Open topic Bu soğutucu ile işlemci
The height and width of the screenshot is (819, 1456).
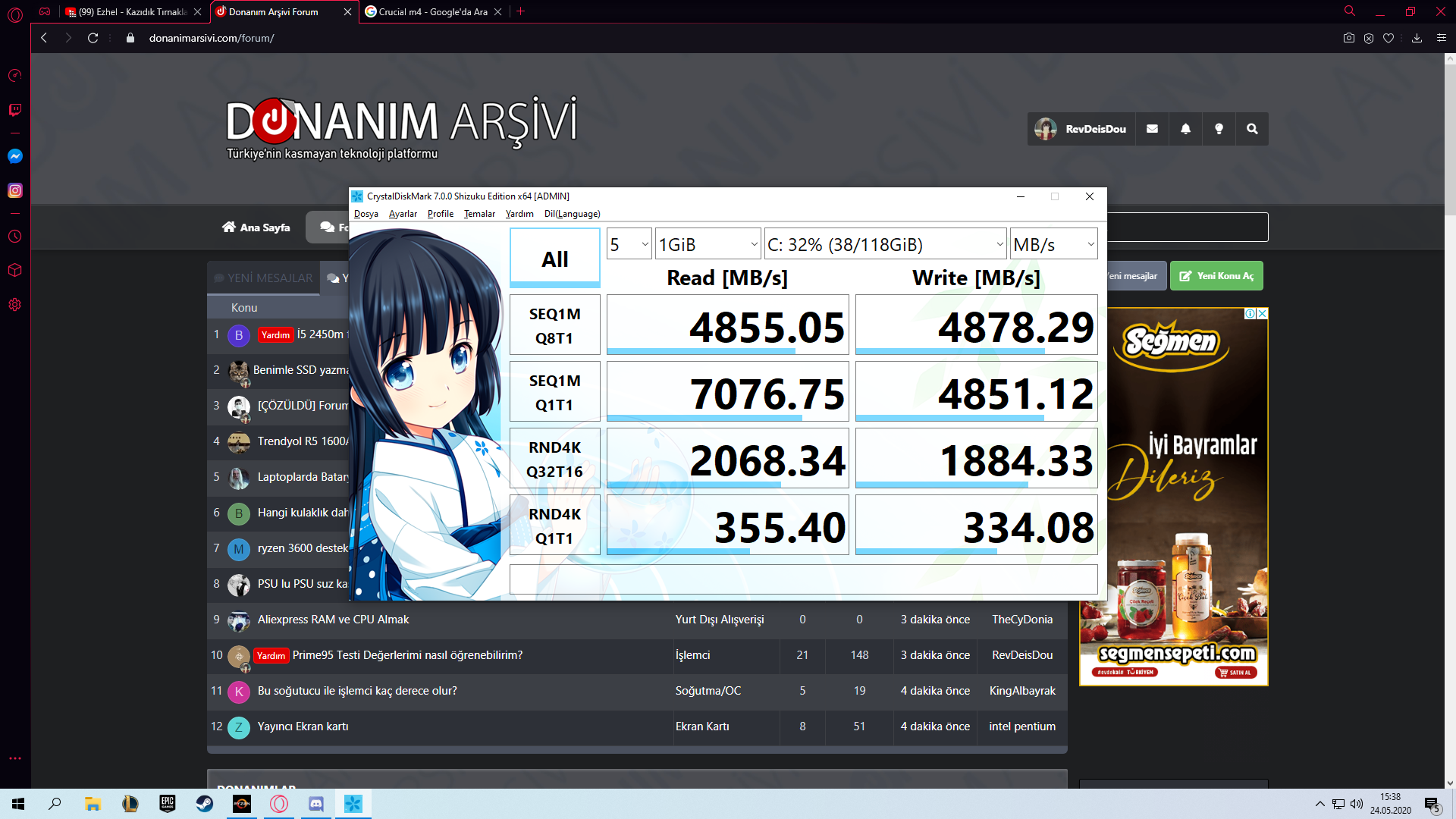tap(357, 691)
